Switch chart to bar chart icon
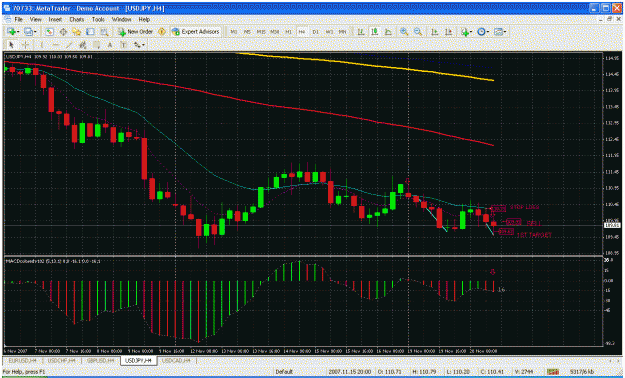Image resolution: width=625 pixels, height=378 pixels. tap(361, 32)
